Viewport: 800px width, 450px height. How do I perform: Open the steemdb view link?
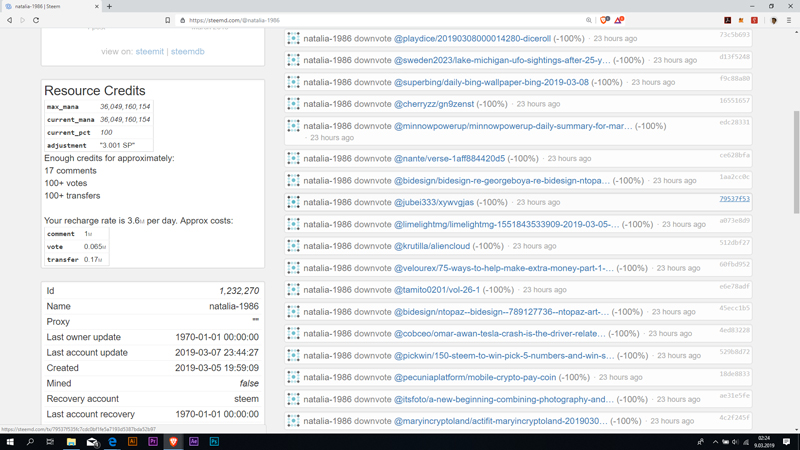[x=188, y=52]
